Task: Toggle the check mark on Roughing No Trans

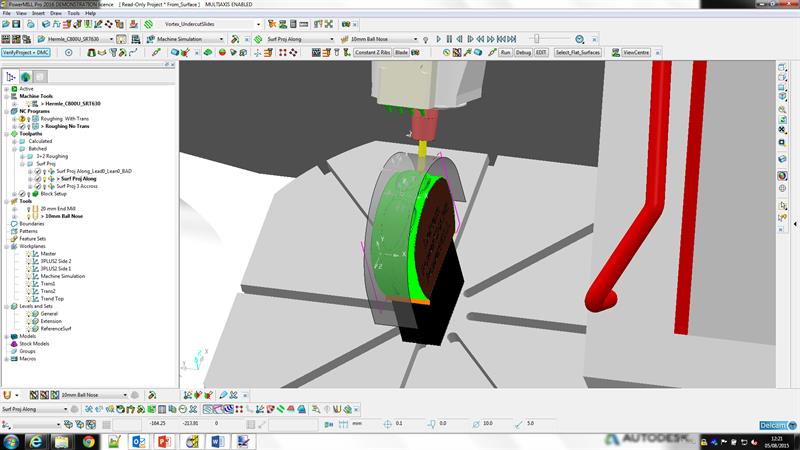Action: tap(22, 126)
